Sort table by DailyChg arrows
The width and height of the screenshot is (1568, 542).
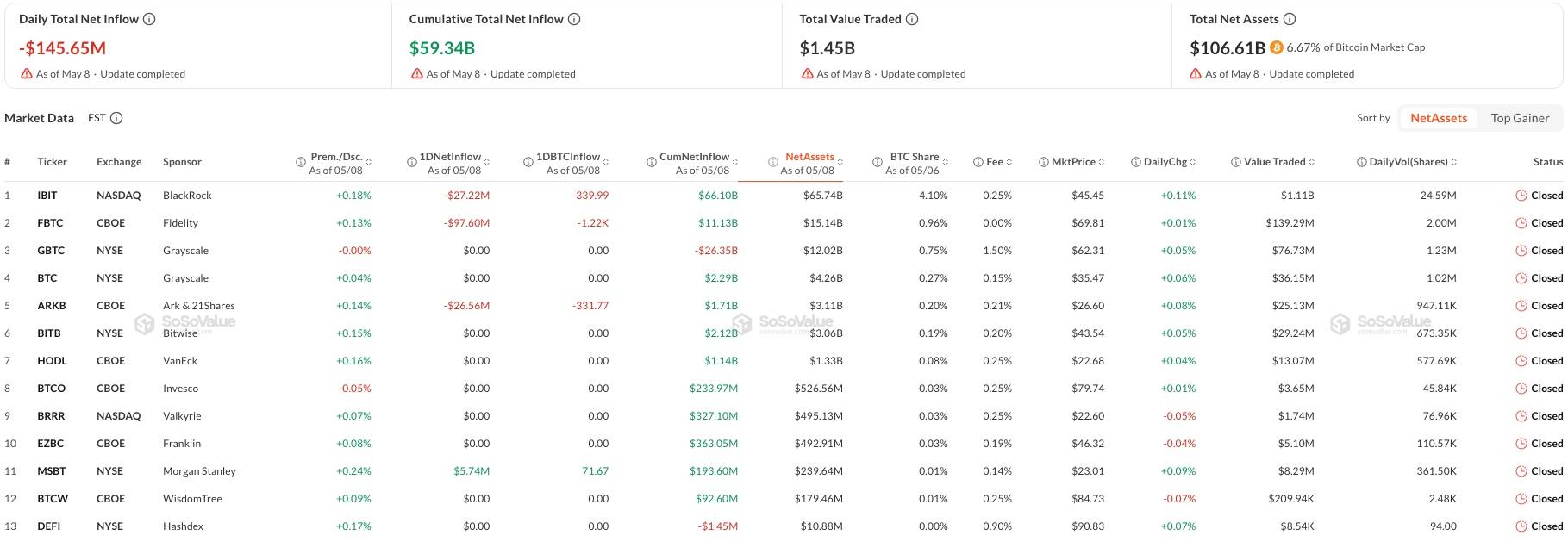tap(1193, 162)
